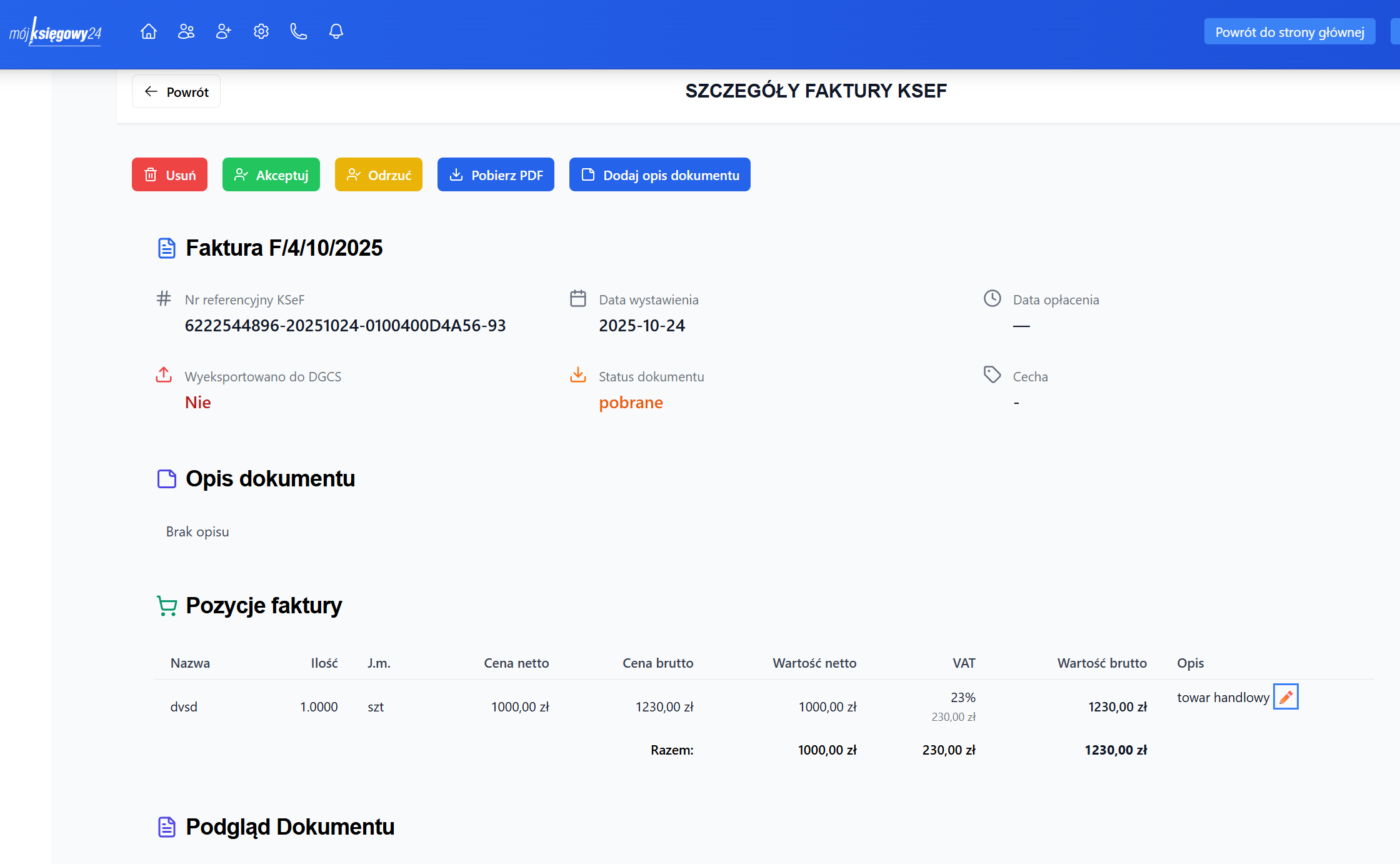Viewport: 1400px width, 864px height.
Task: Click the Add User icon in top bar
Action: 223,31
